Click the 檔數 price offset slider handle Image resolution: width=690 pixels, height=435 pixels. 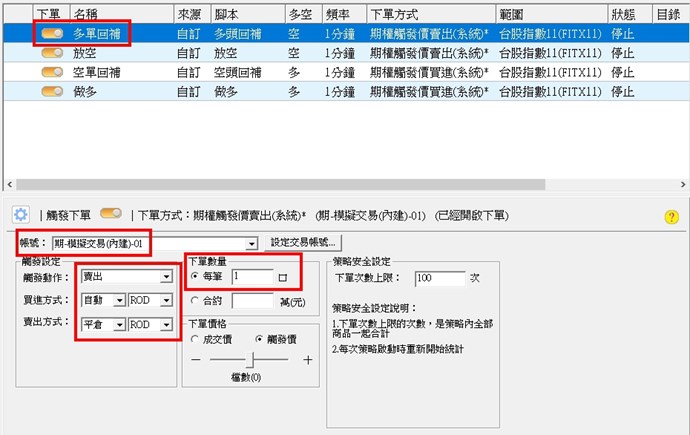(254, 359)
